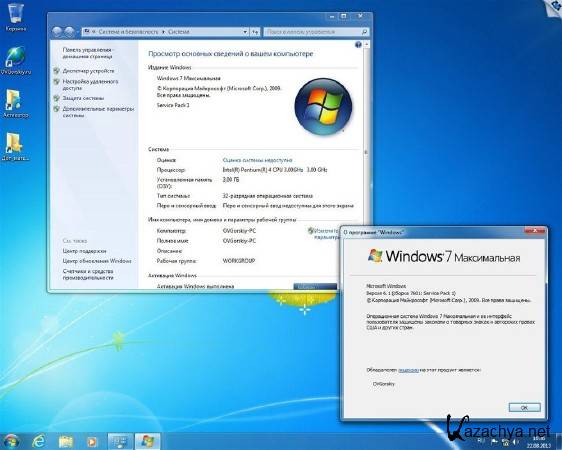Click the refresh button beside the address bar
Image resolution: width=562 pixels, height=450 pixels.
coord(255,32)
